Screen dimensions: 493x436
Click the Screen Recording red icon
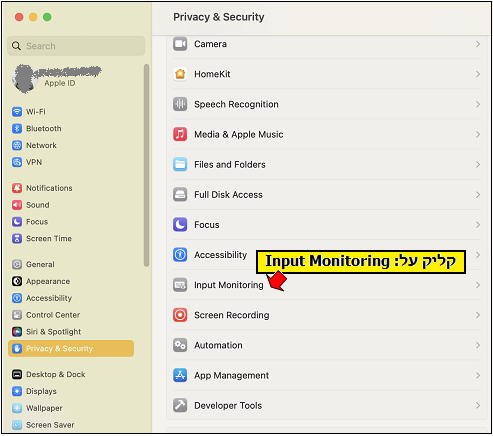180,315
